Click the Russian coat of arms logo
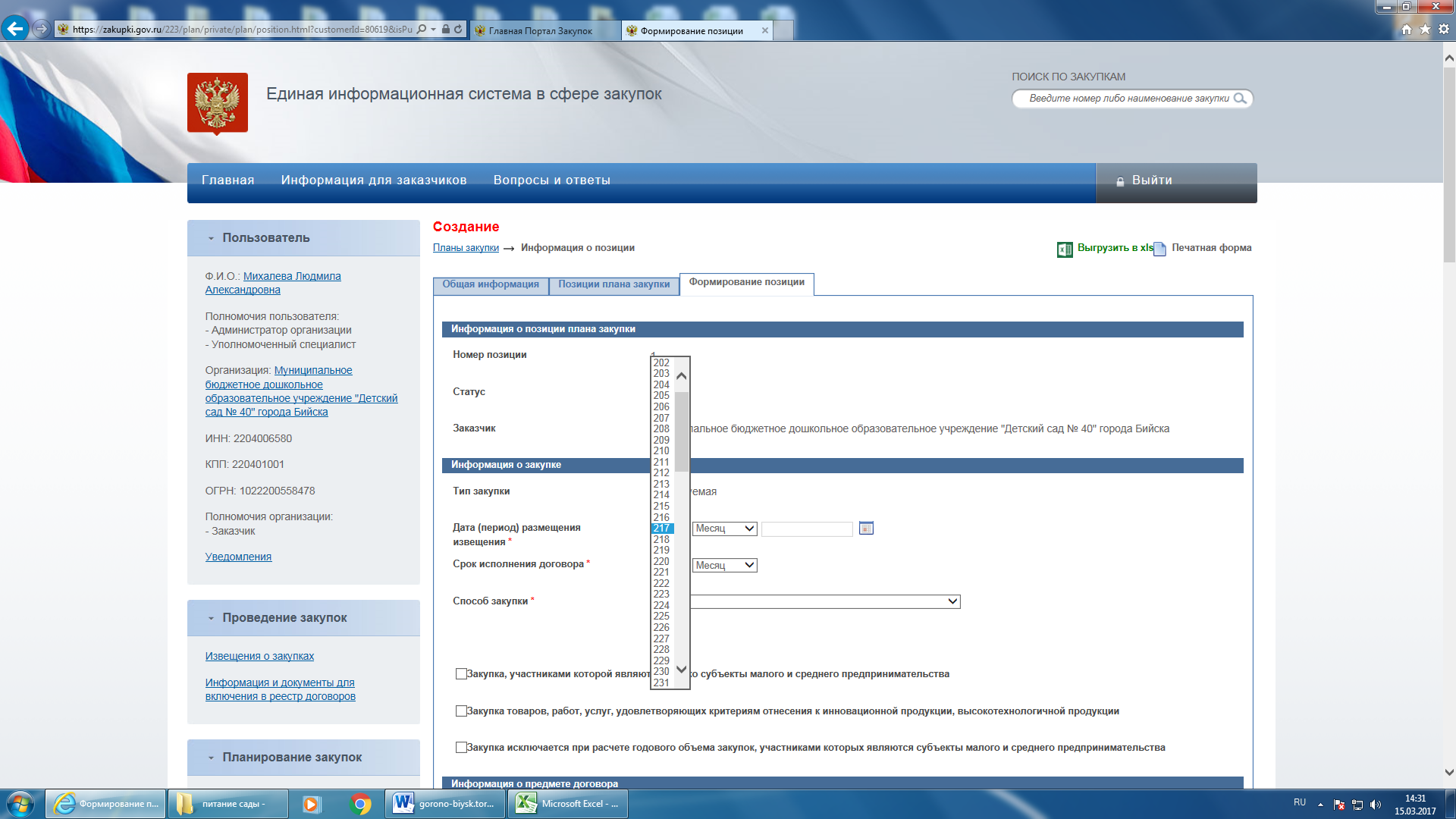 click(218, 103)
